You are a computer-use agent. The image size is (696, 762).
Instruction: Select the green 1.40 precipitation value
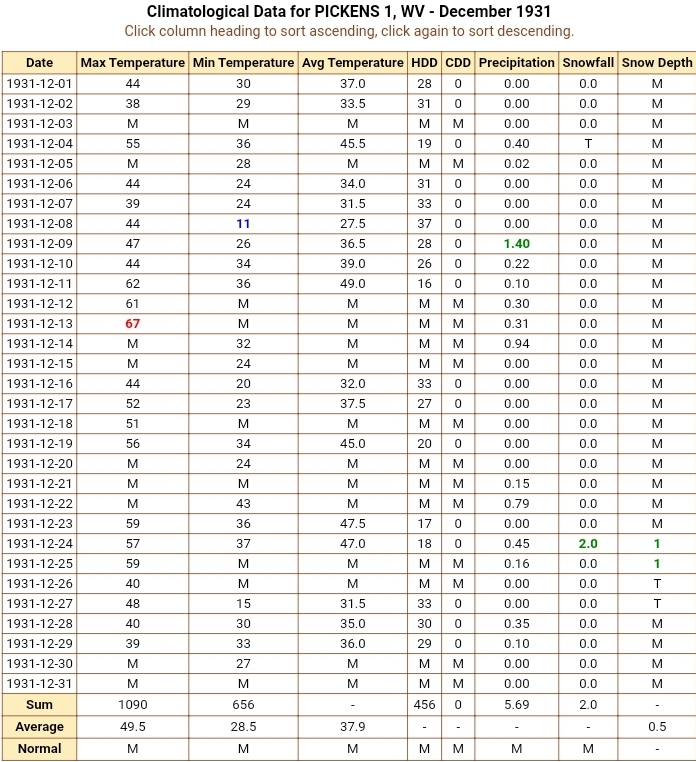pos(517,243)
